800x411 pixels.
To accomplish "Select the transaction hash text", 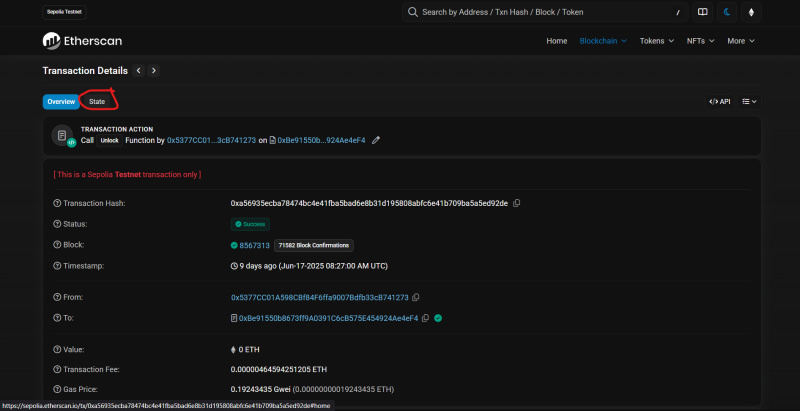I will (x=369, y=203).
